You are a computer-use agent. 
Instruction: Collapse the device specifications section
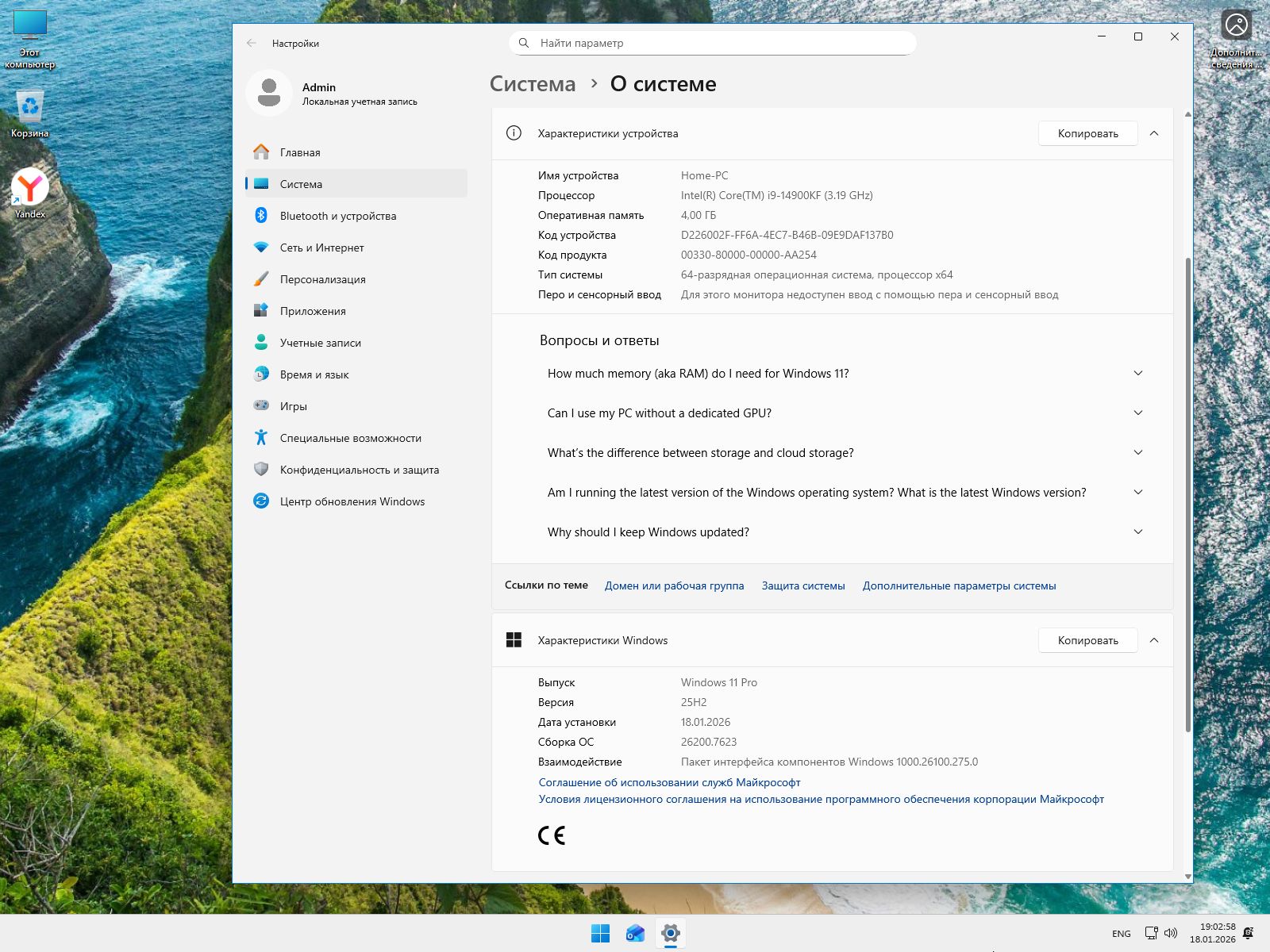point(1154,133)
